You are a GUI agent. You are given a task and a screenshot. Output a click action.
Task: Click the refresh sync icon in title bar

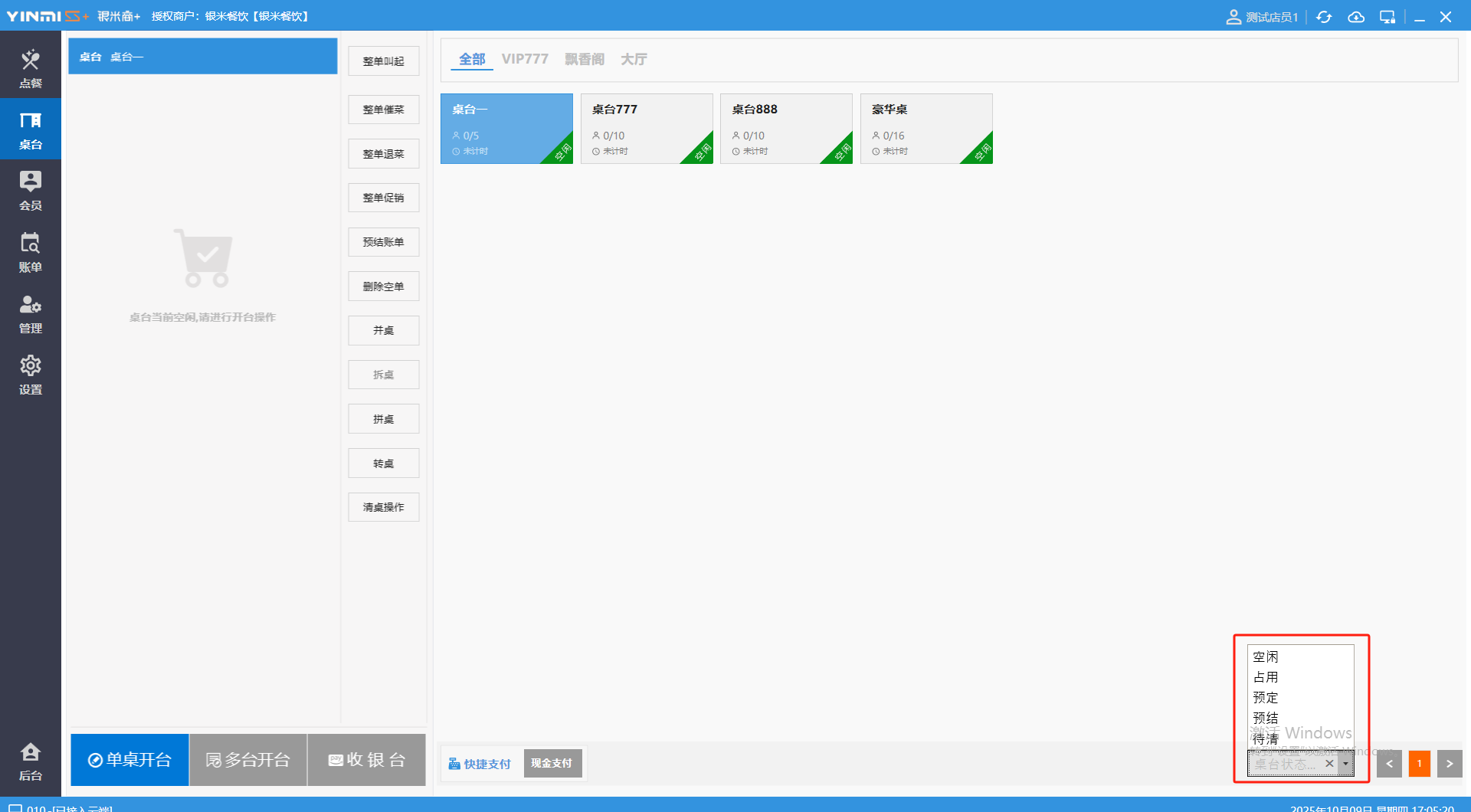click(x=1324, y=17)
